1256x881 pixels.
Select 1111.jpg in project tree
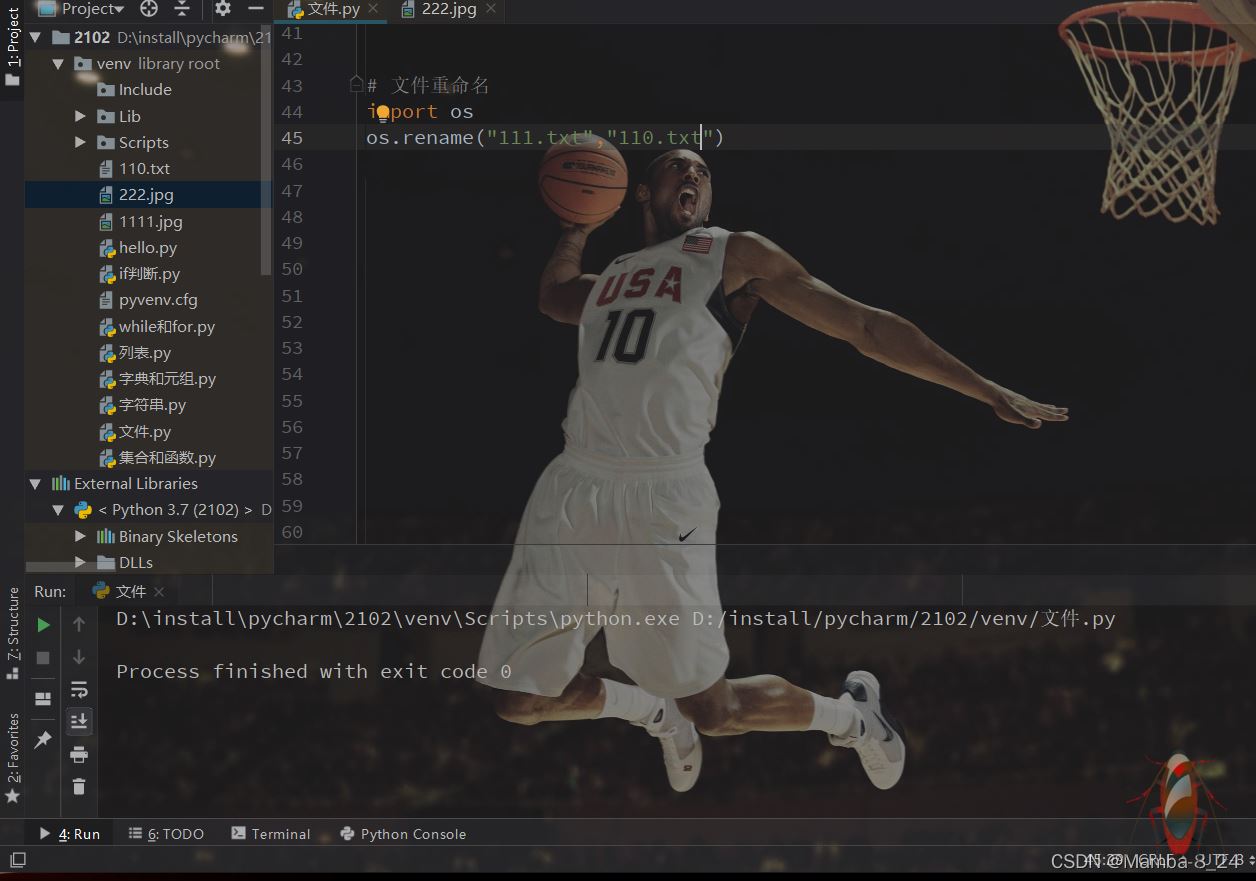point(140,222)
